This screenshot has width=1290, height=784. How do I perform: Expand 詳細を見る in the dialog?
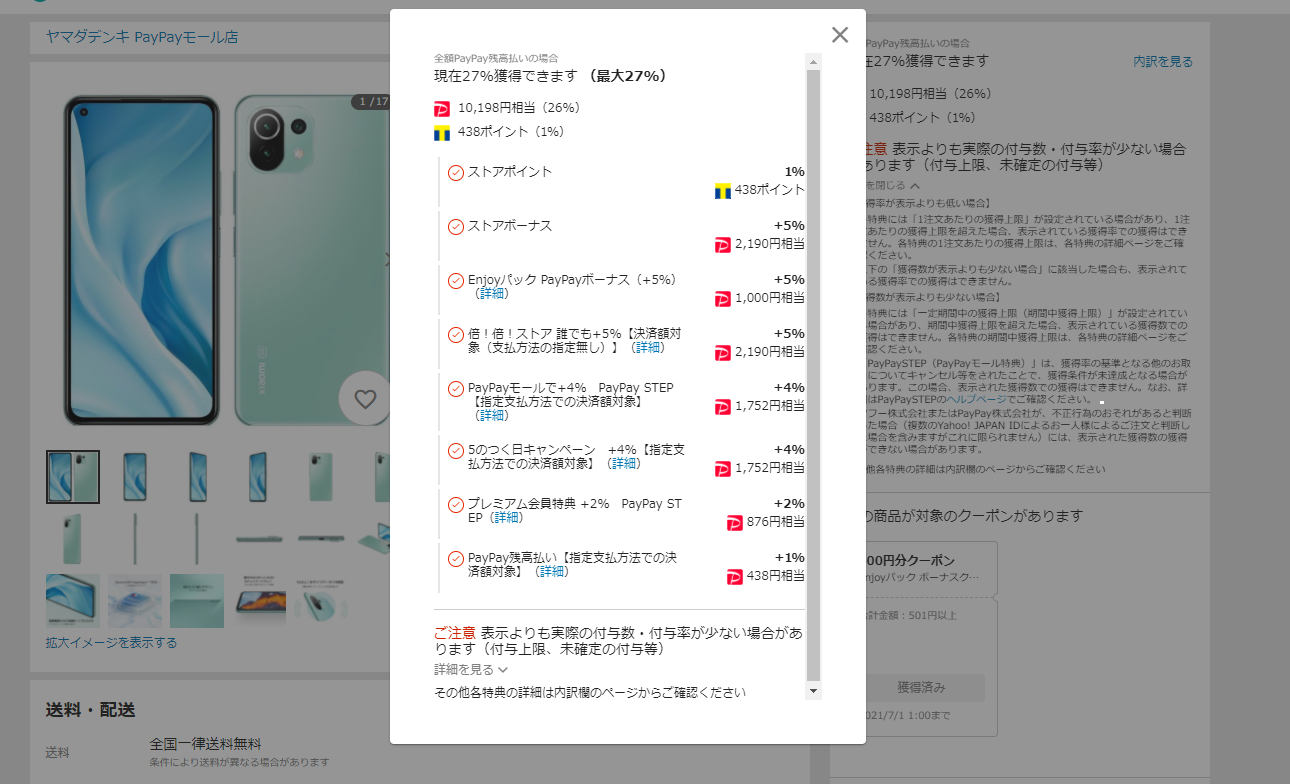coord(471,670)
